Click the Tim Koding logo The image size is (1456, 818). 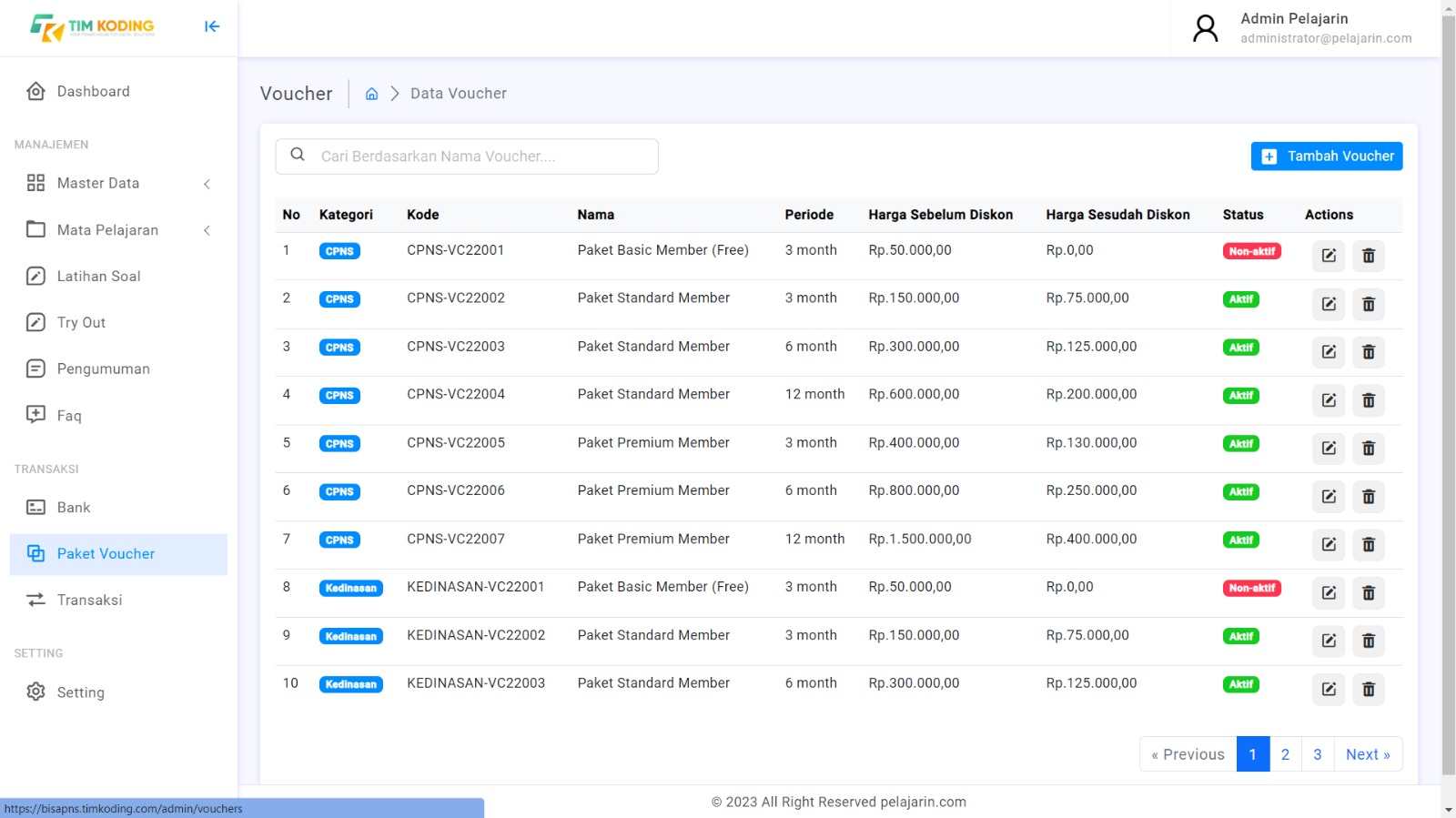point(92,27)
